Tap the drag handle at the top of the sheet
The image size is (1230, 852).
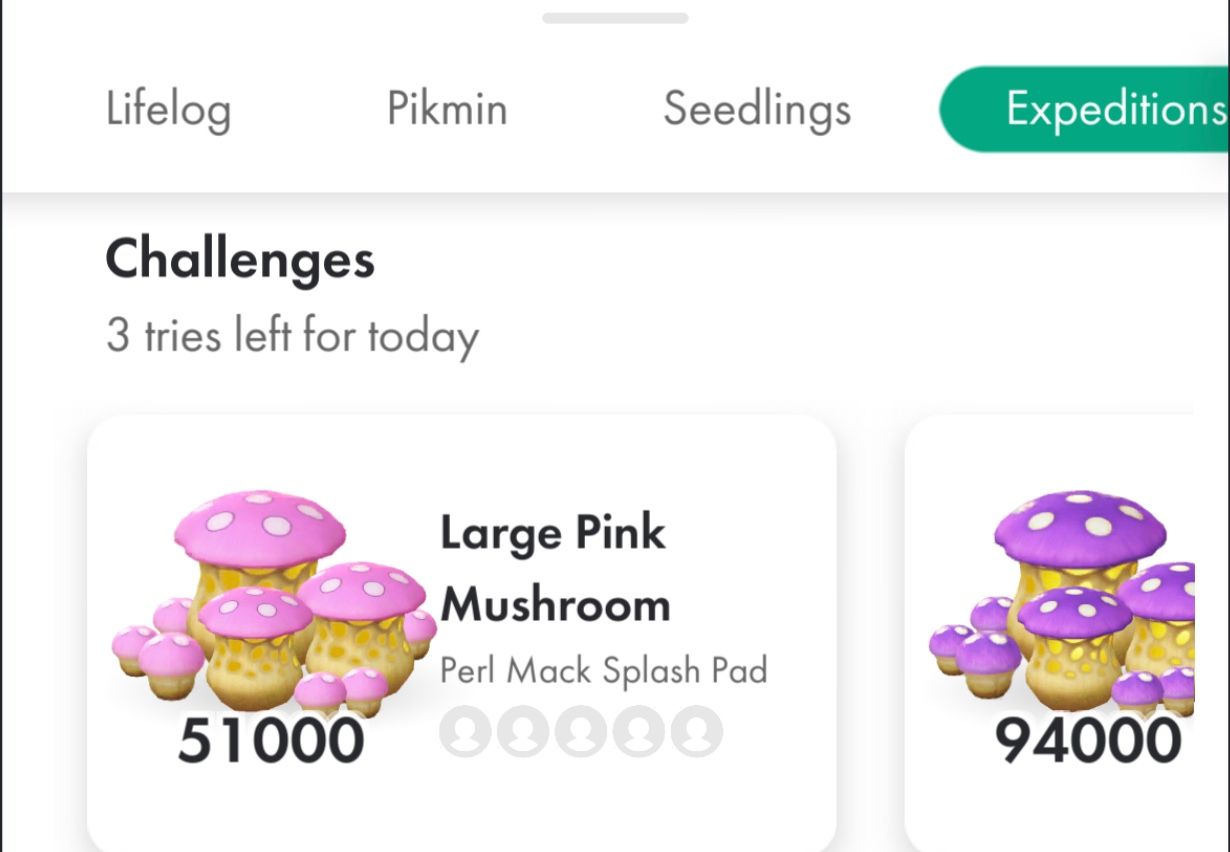point(614,15)
